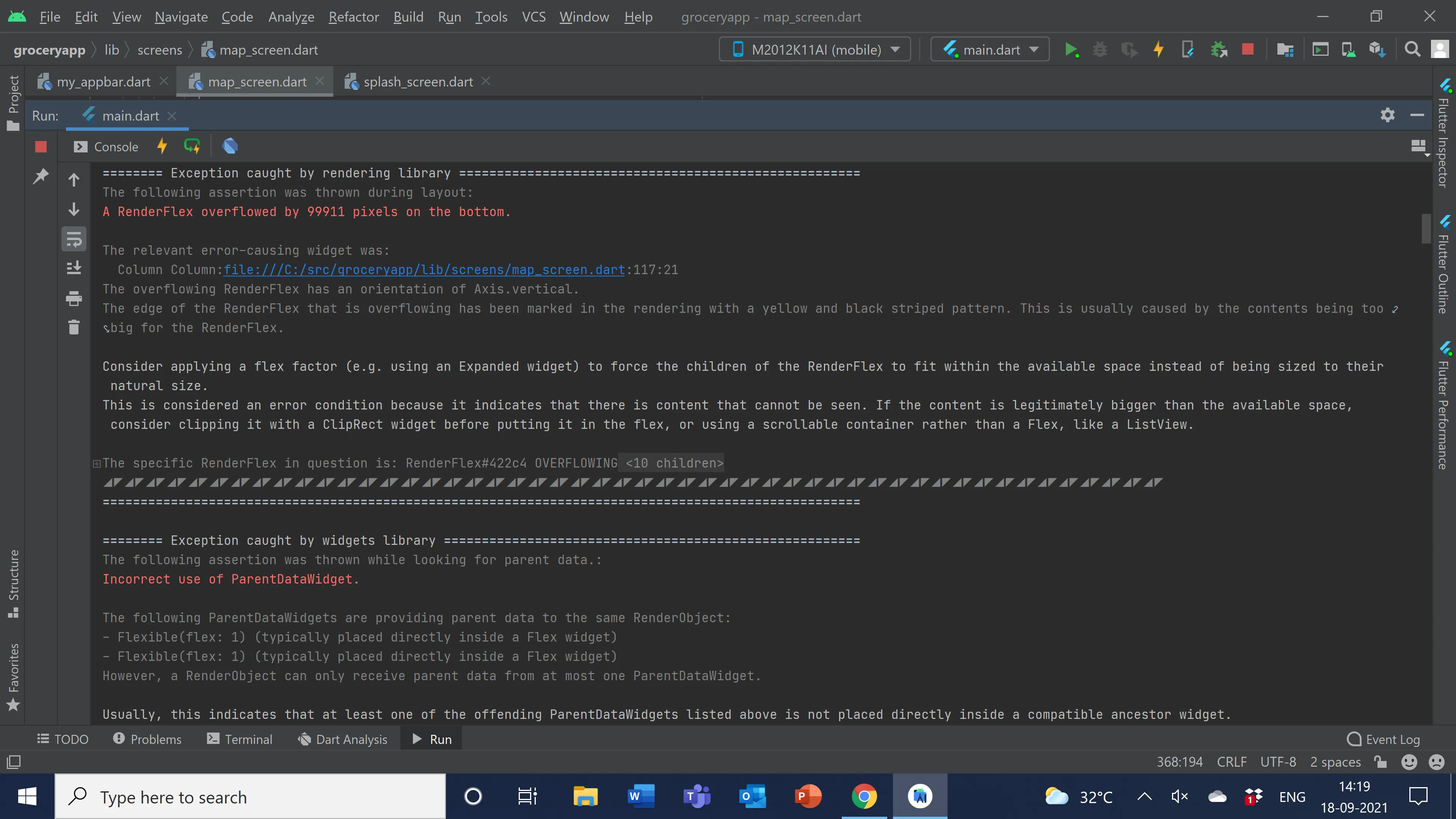Open Run tool window settings gear
Screen dimensions: 1456x819
click(x=1388, y=115)
